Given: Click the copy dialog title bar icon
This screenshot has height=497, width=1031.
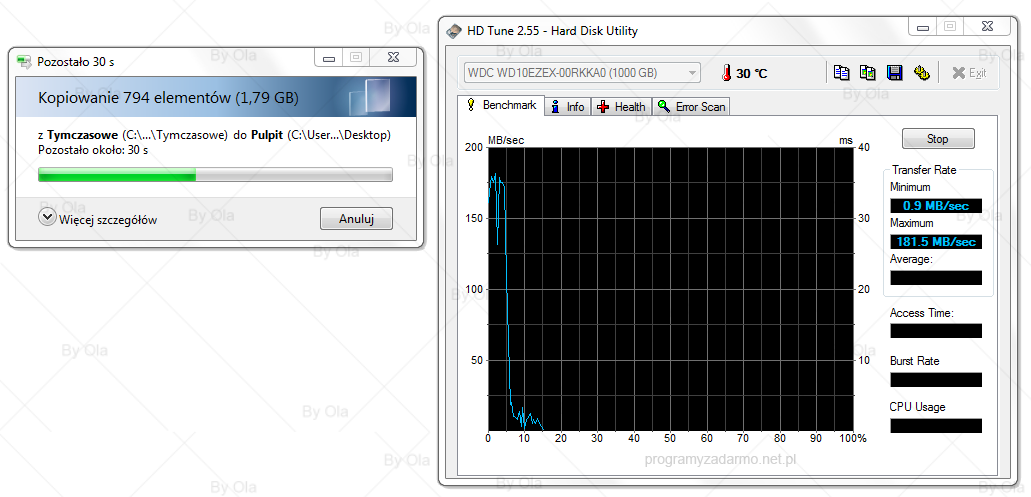Looking at the screenshot, I should click(x=24, y=62).
